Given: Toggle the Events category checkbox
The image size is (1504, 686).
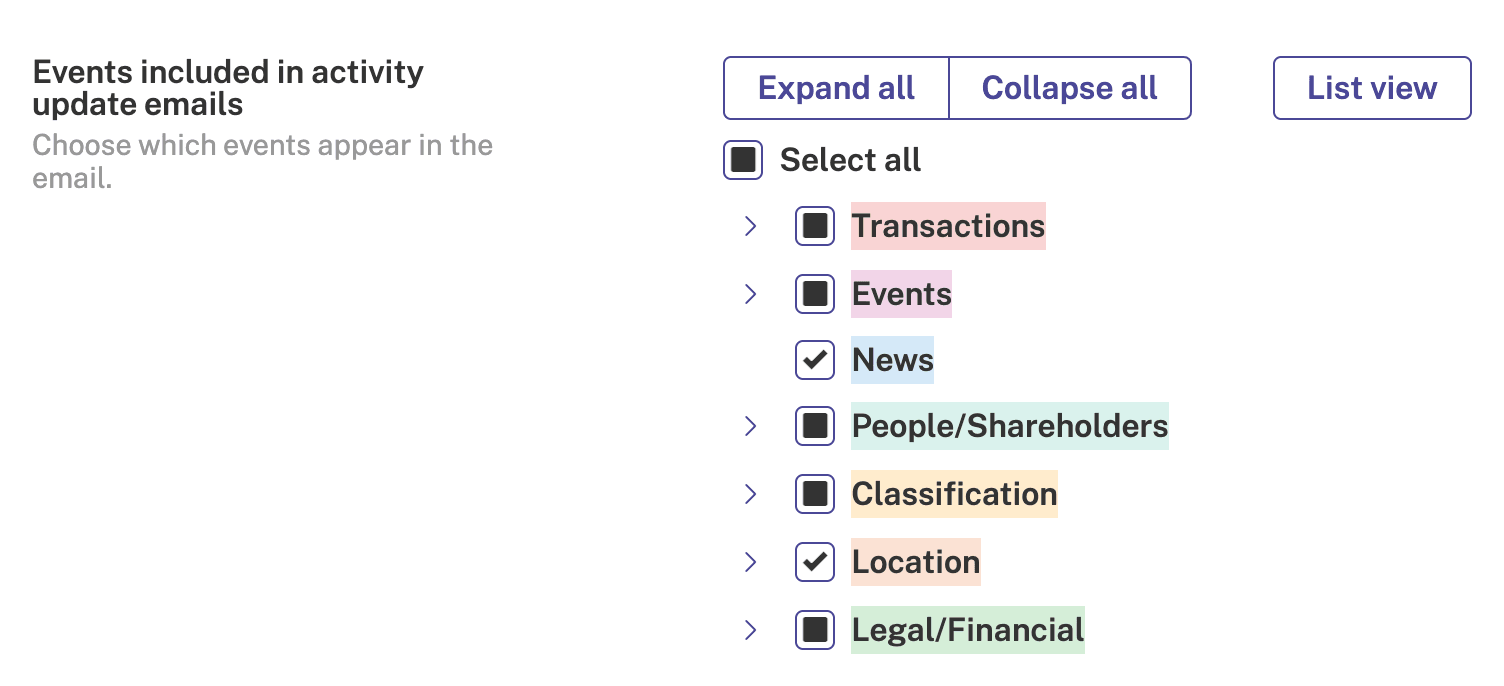Looking at the screenshot, I should (x=815, y=294).
